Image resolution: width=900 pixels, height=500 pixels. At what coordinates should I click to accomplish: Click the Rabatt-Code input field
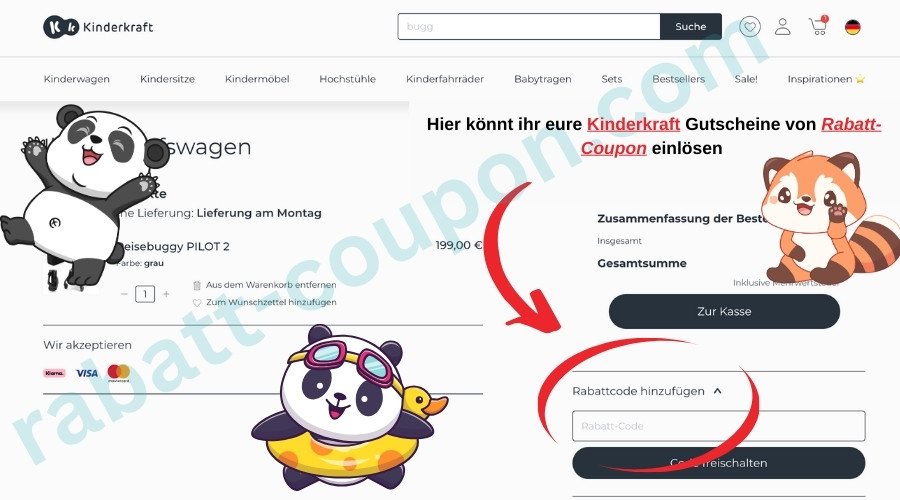(719, 426)
